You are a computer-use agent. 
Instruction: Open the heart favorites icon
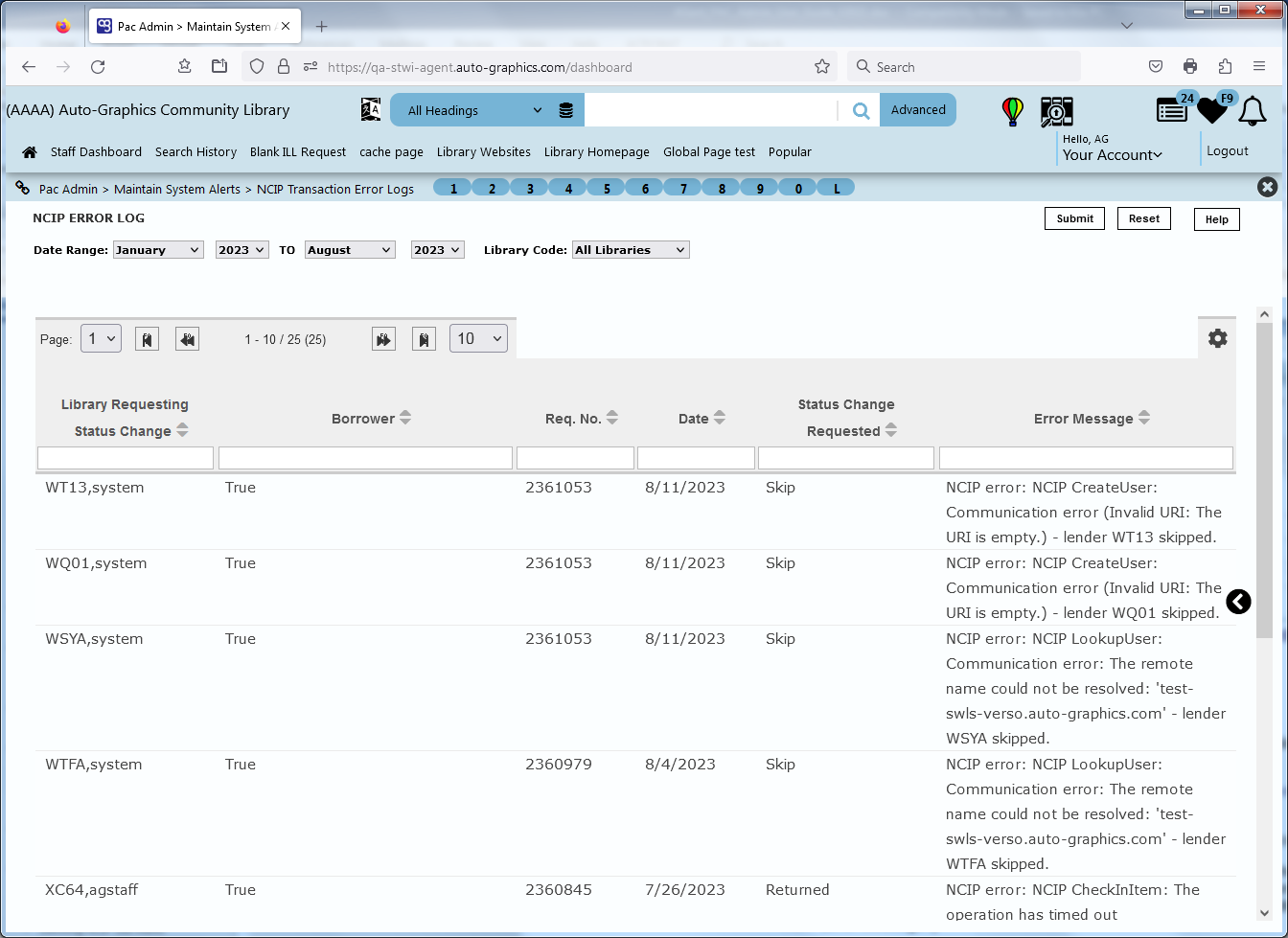click(1212, 110)
